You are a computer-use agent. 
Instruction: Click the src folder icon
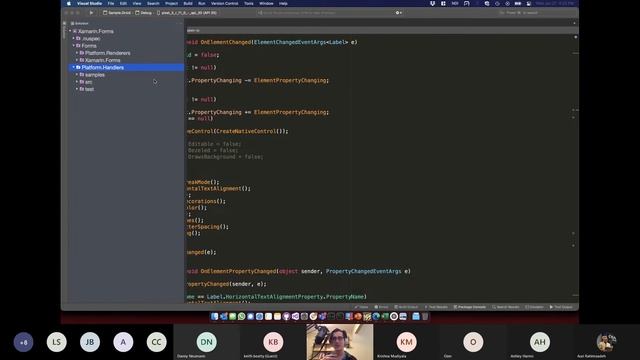click(82, 82)
